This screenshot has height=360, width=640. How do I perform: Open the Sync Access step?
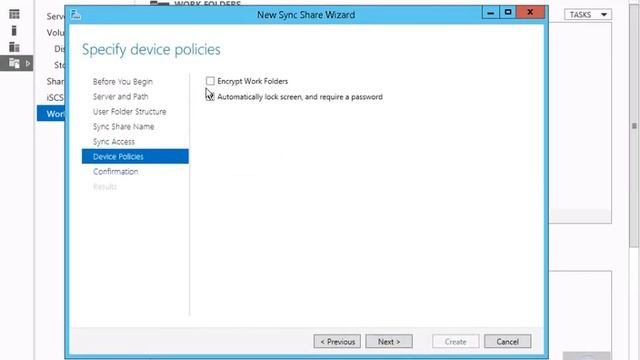(113, 142)
